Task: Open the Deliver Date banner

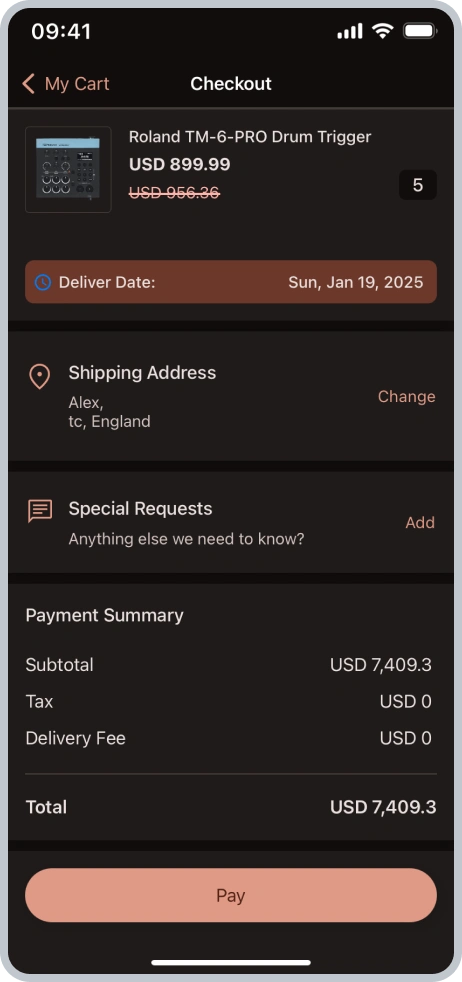Action: tap(231, 282)
